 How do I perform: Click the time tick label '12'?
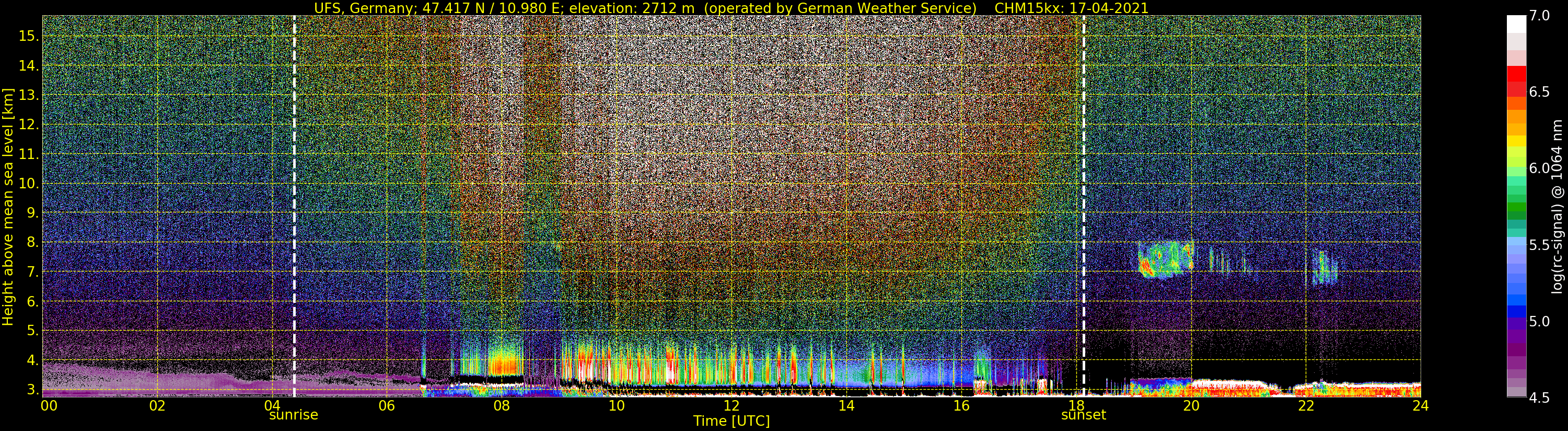[x=731, y=406]
